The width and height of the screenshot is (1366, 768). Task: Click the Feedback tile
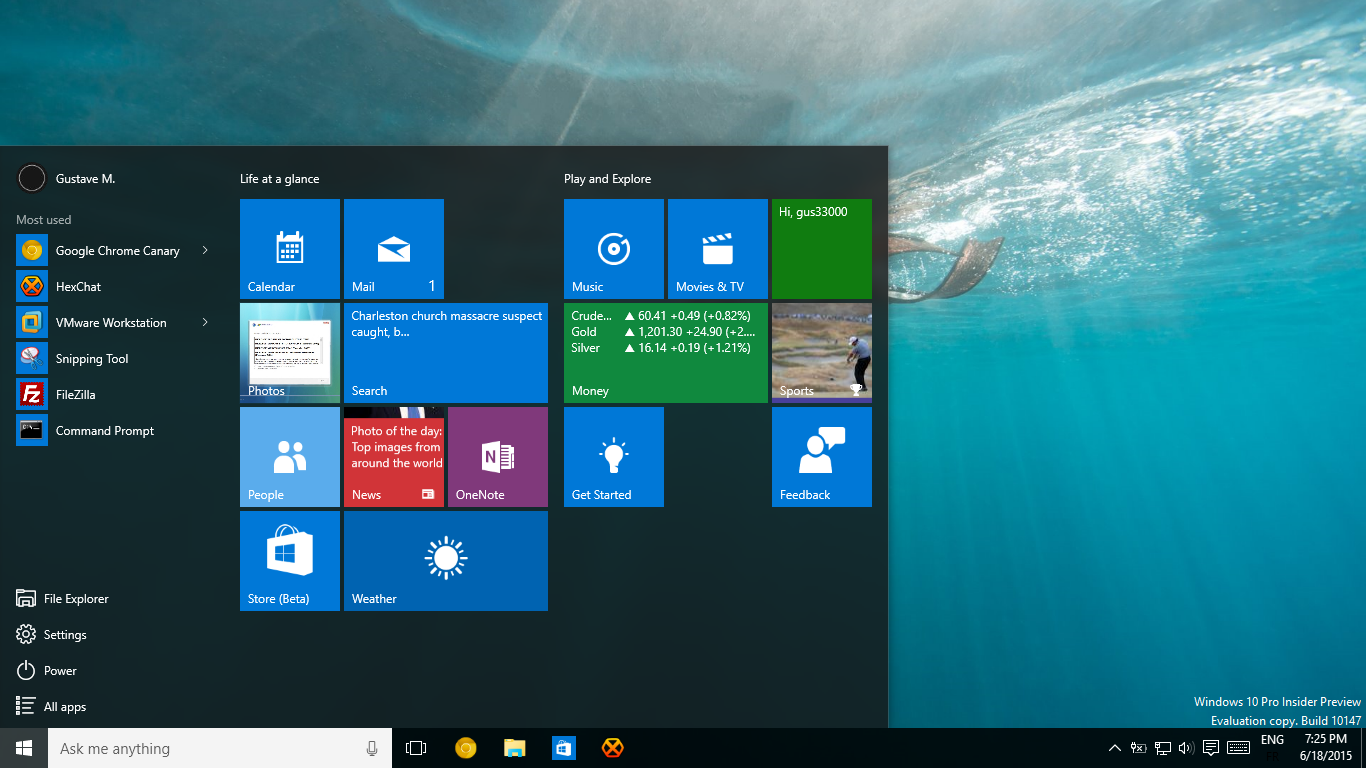(x=822, y=457)
